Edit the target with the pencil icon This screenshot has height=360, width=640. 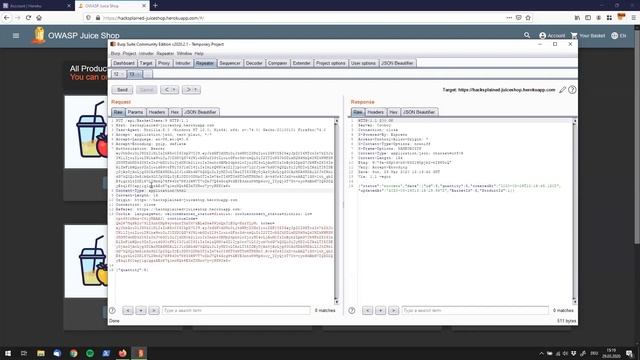click(x=562, y=90)
